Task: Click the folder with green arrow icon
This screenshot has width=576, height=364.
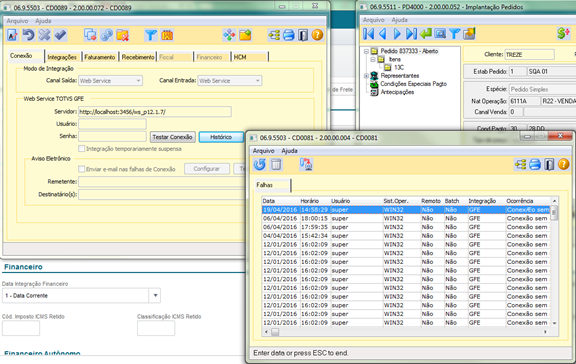Action: tap(245, 35)
